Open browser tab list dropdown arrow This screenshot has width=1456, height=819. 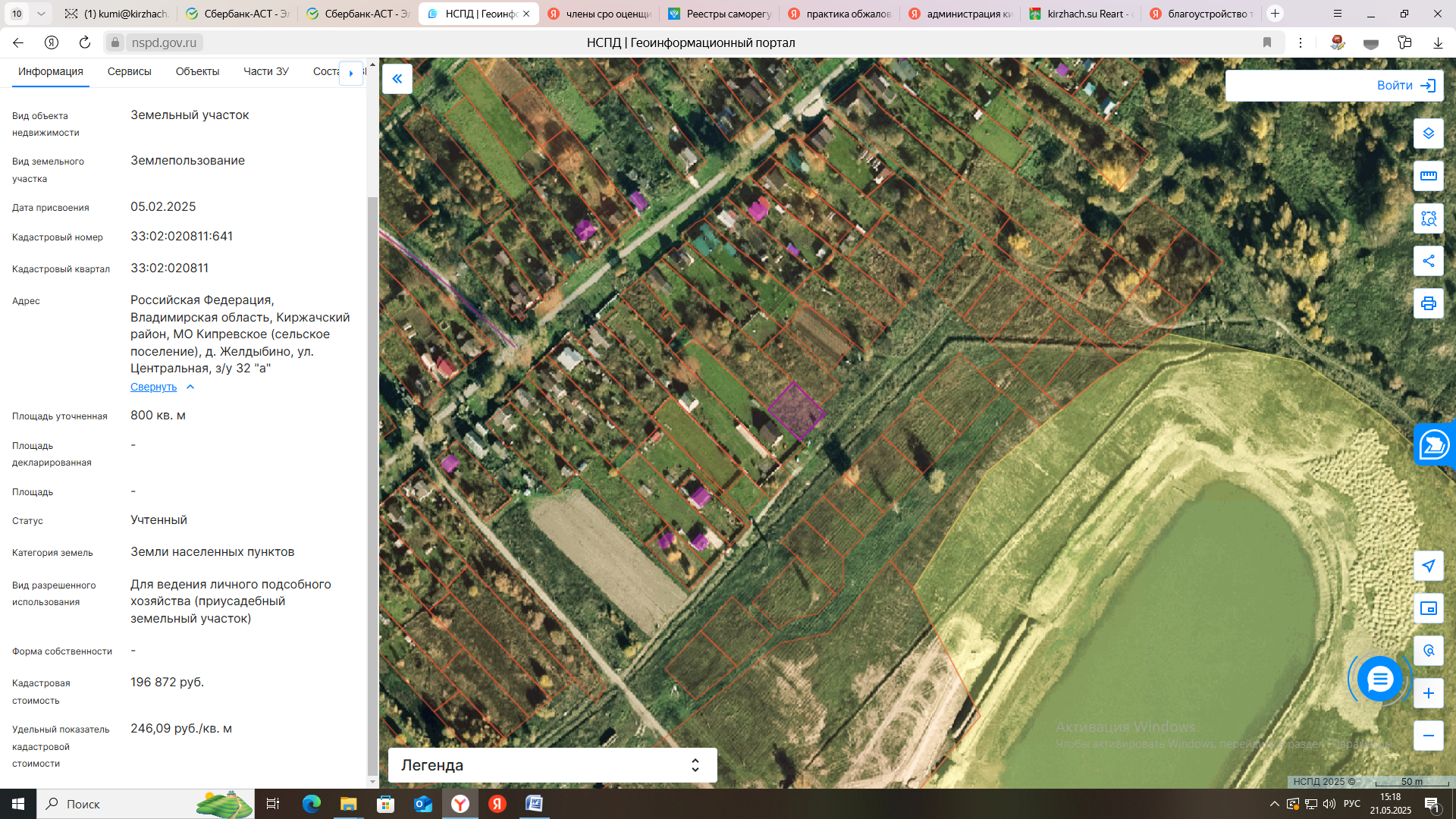tap(41, 14)
